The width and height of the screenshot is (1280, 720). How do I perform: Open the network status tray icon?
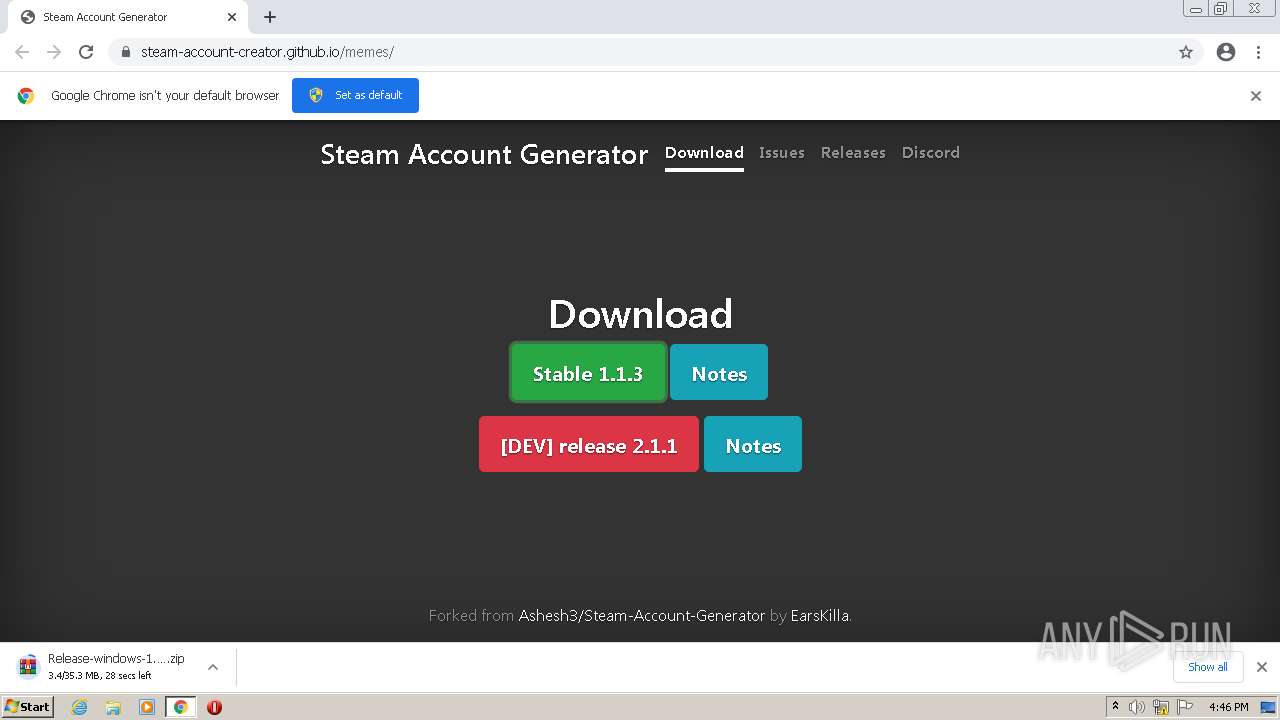tap(1160, 707)
